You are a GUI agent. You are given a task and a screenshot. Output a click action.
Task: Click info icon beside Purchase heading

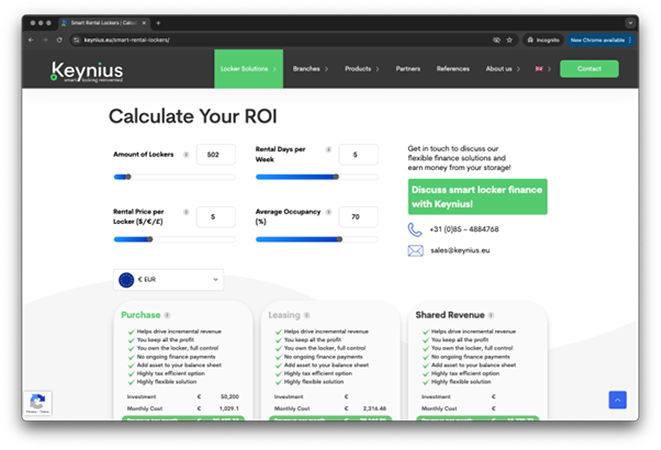tap(167, 315)
